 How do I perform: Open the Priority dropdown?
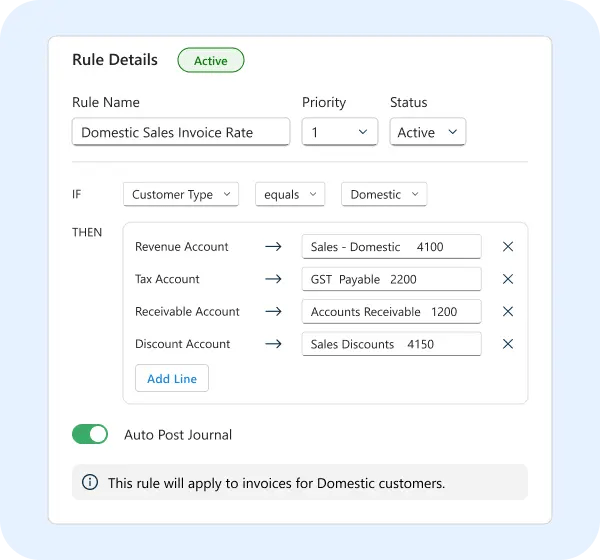[340, 132]
